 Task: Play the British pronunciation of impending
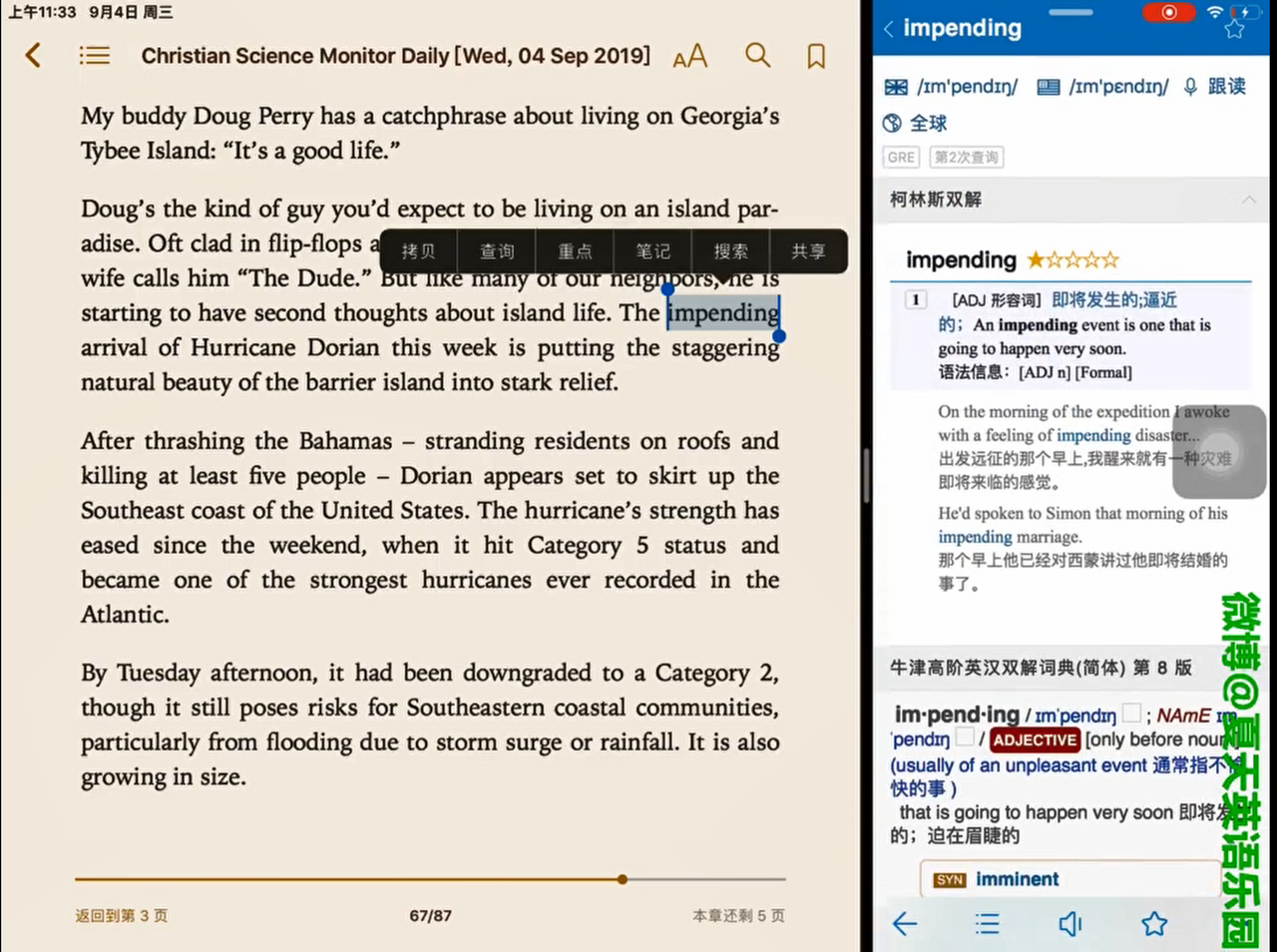896,87
